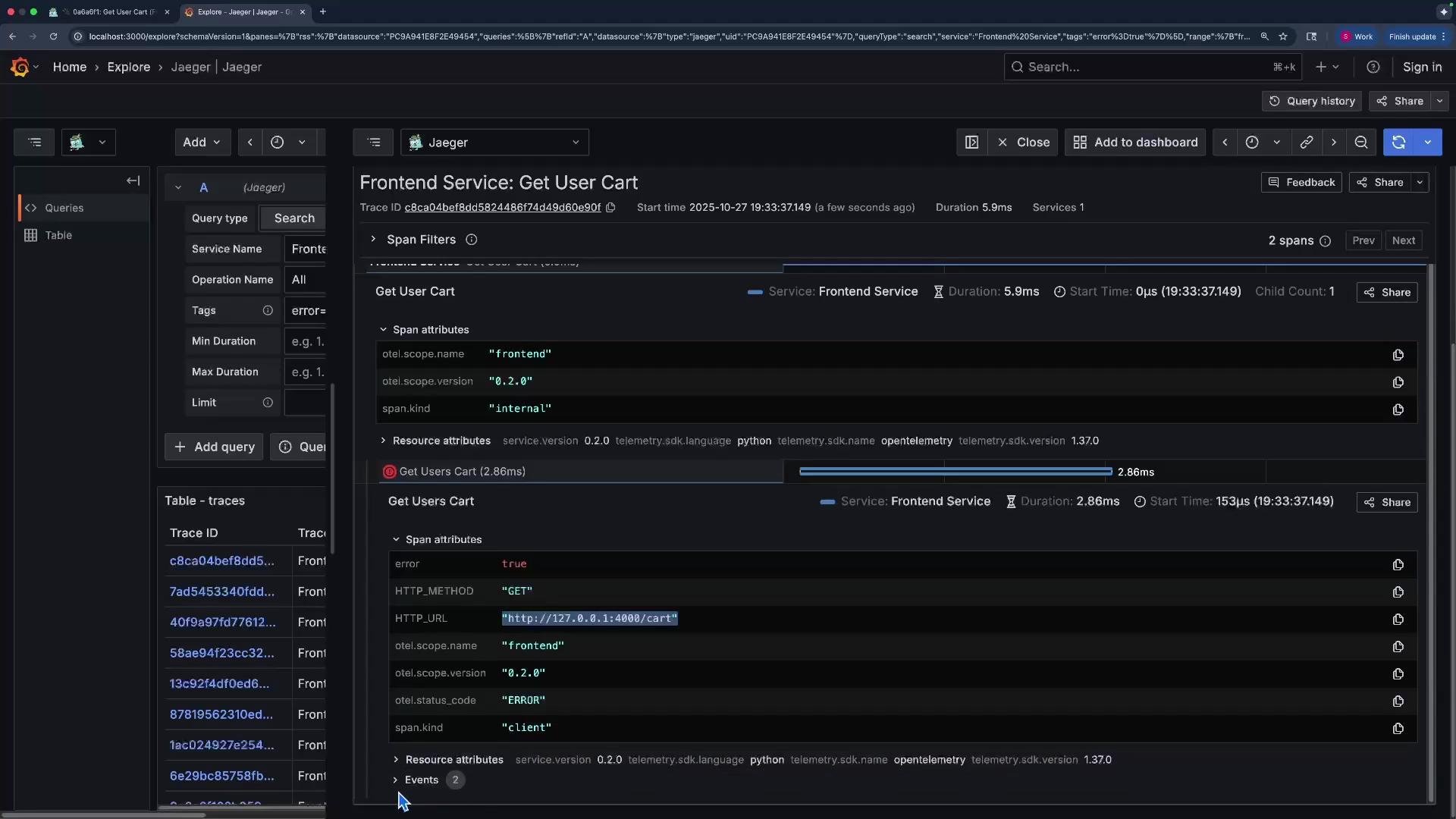Shift time range forward in right pane
The height and width of the screenshot is (819, 1456).
pyautogui.click(x=1334, y=142)
